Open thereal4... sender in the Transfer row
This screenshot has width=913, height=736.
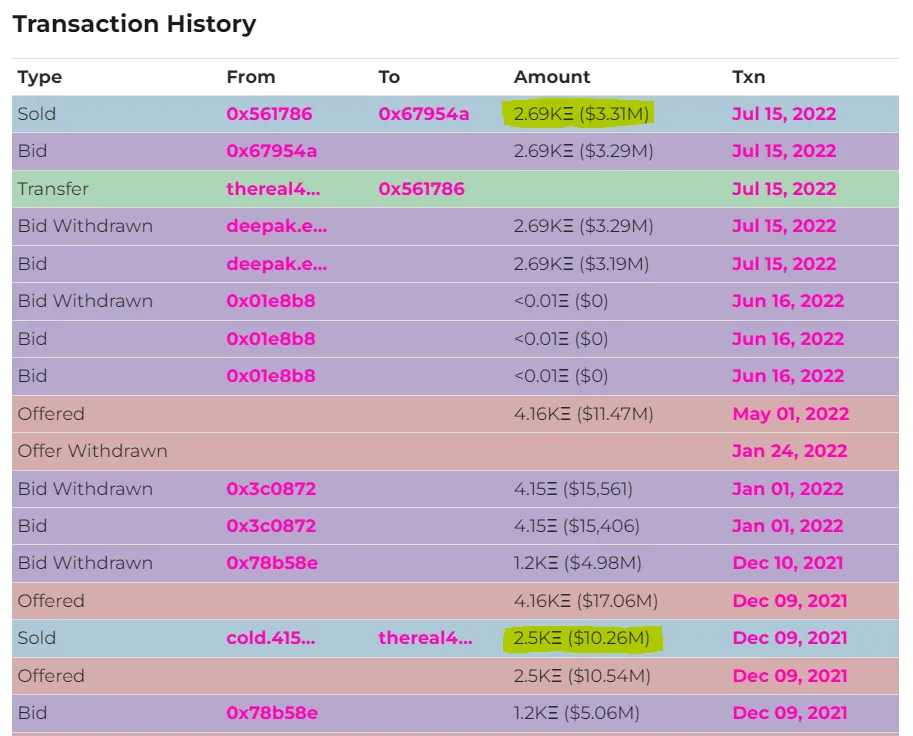pos(274,189)
